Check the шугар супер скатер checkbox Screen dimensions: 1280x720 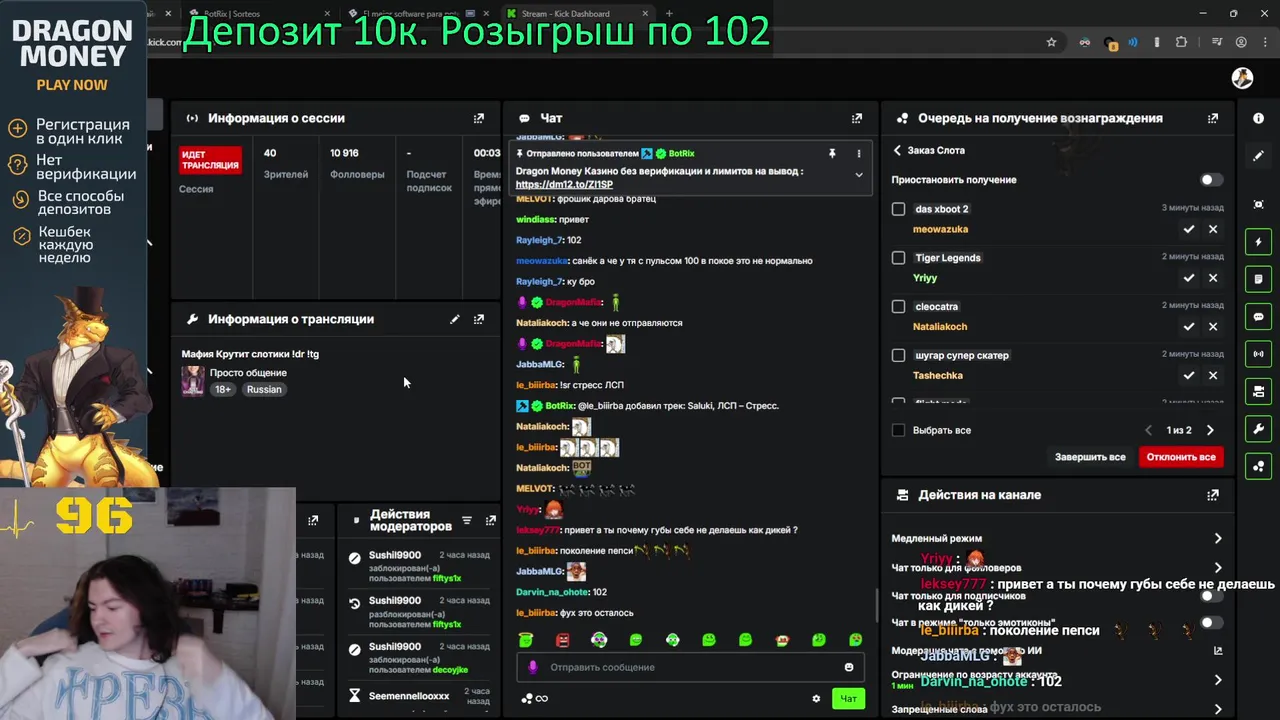[x=898, y=355]
